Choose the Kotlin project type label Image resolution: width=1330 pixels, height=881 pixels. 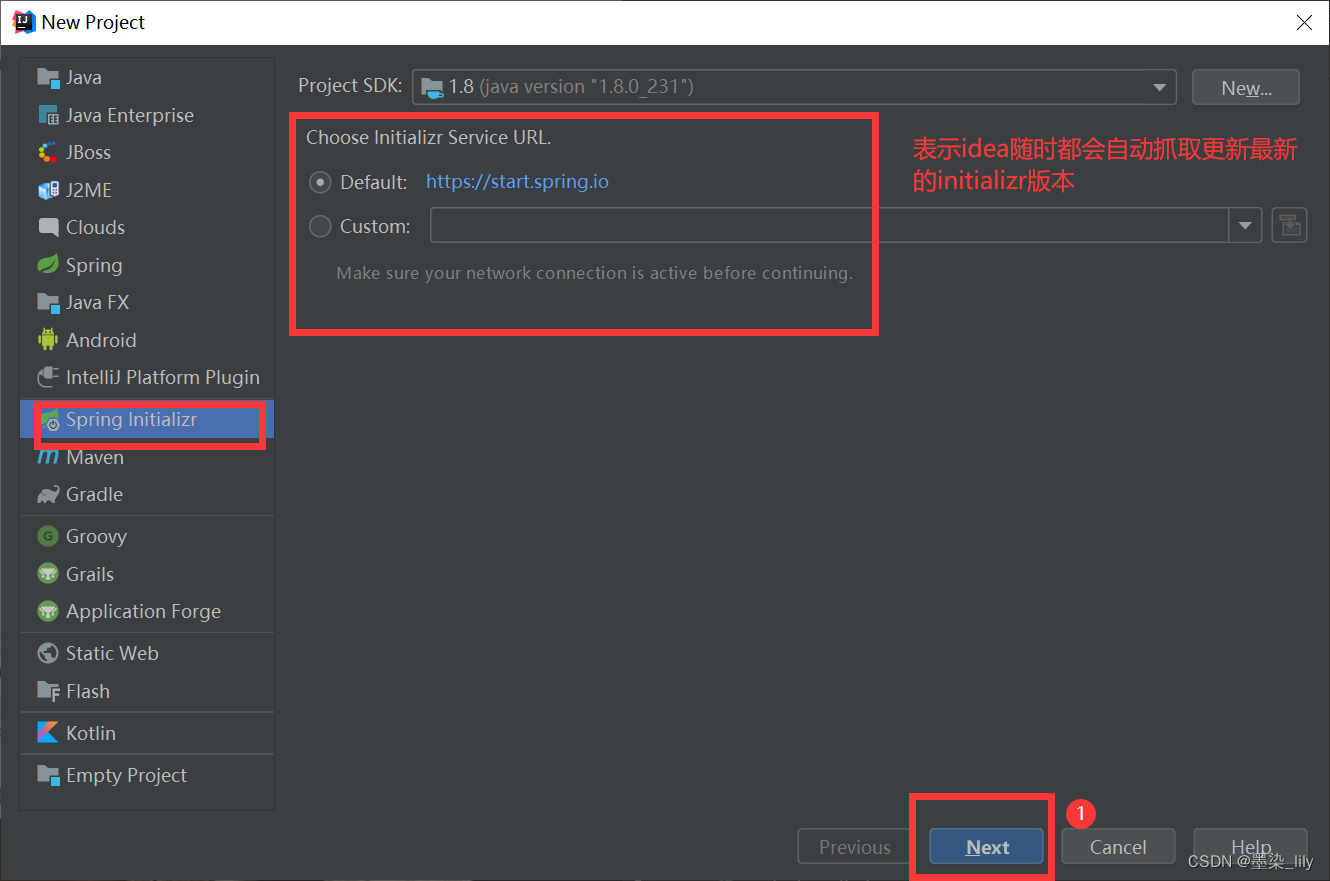pos(91,733)
